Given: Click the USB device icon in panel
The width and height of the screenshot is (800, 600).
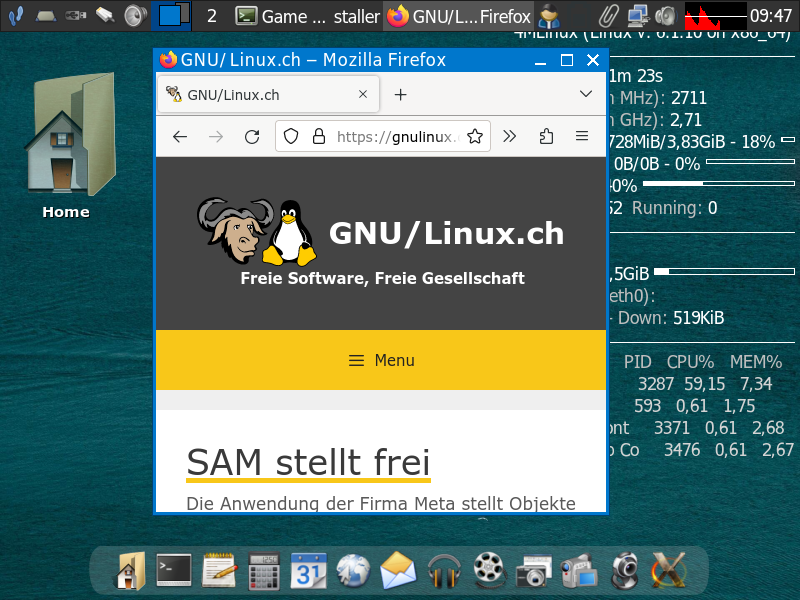Looking at the screenshot, I should (x=76, y=16).
